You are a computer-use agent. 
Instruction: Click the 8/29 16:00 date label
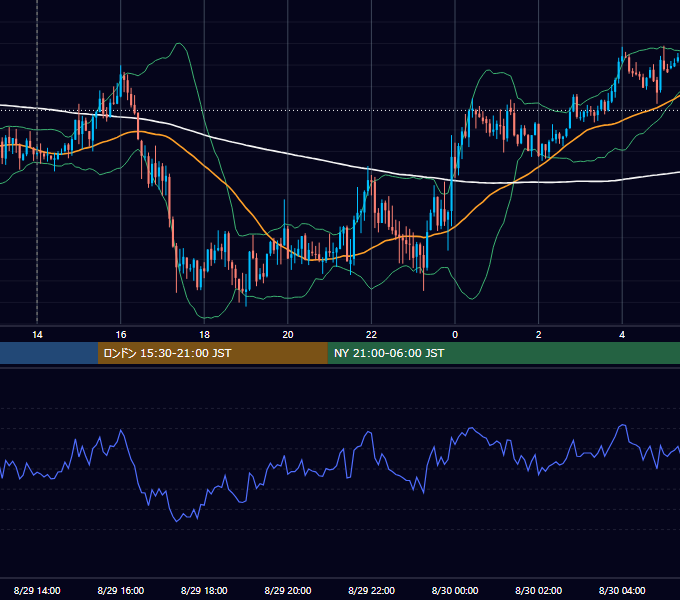121,590
